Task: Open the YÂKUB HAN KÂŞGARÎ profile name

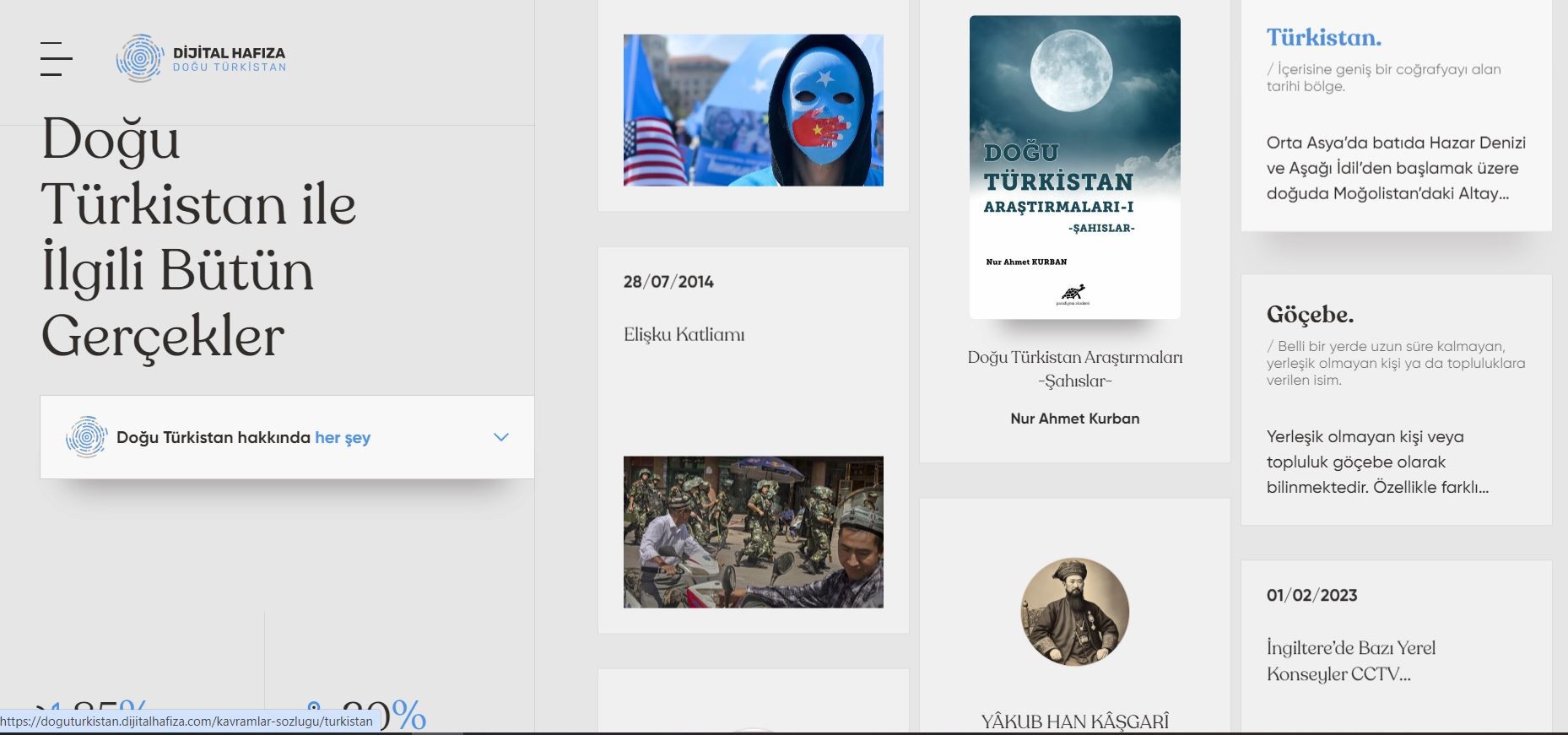Action: 1074,721
